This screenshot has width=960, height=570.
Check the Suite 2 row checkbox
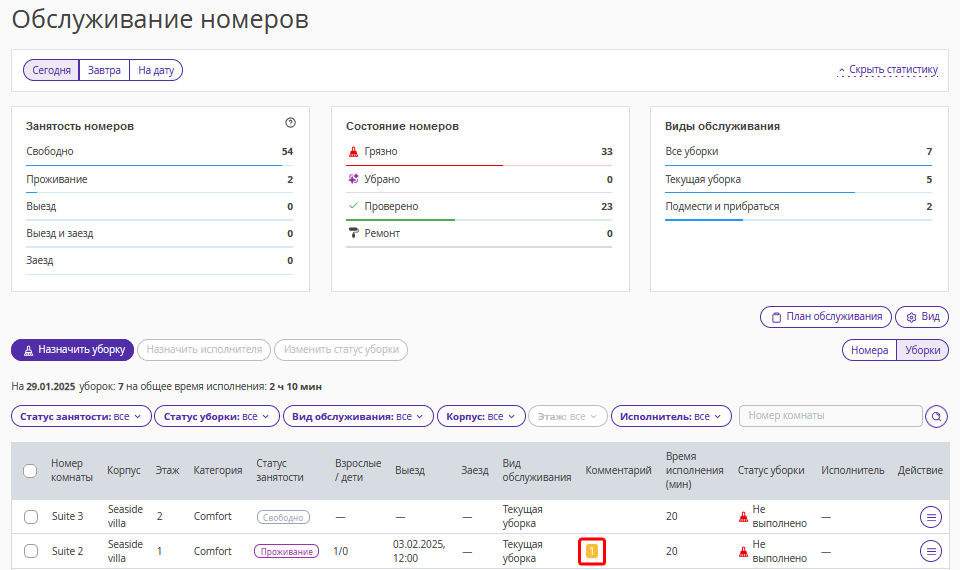pyautogui.click(x=31, y=551)
